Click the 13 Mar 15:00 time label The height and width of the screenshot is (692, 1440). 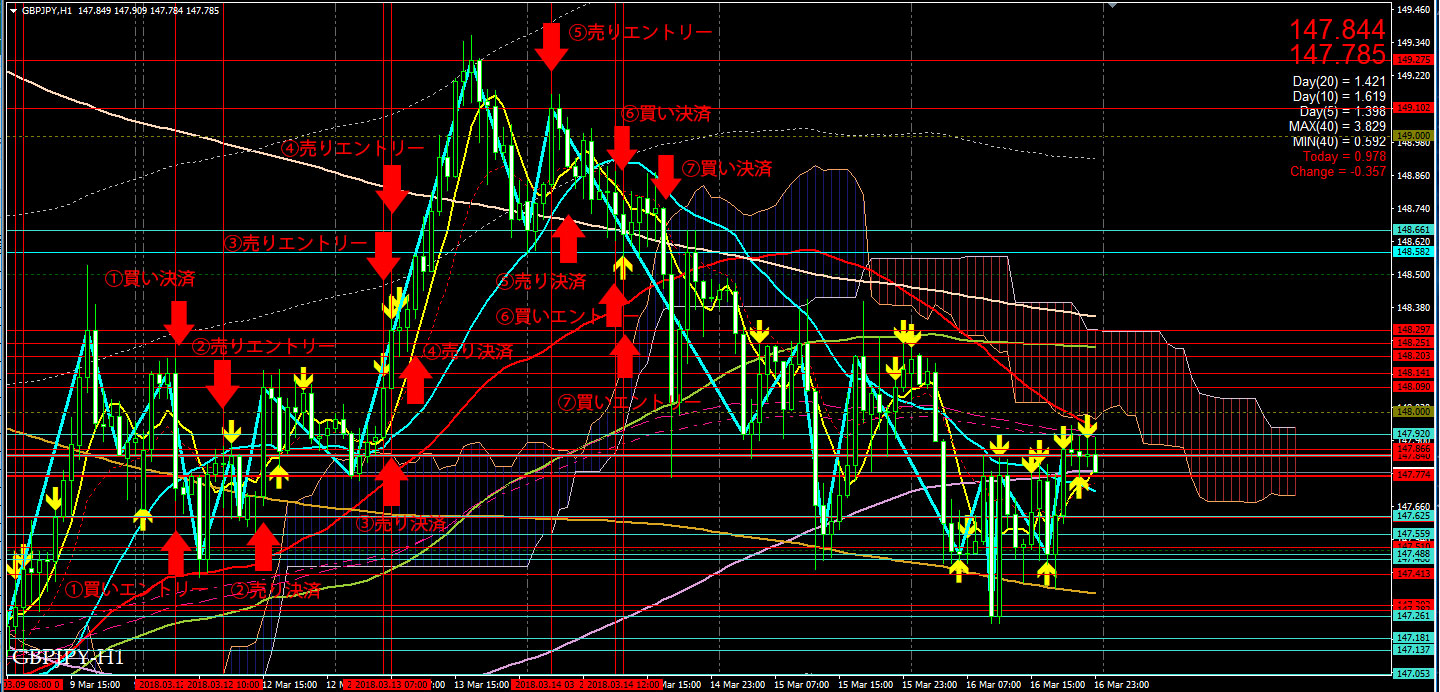[x=480, y=685]
